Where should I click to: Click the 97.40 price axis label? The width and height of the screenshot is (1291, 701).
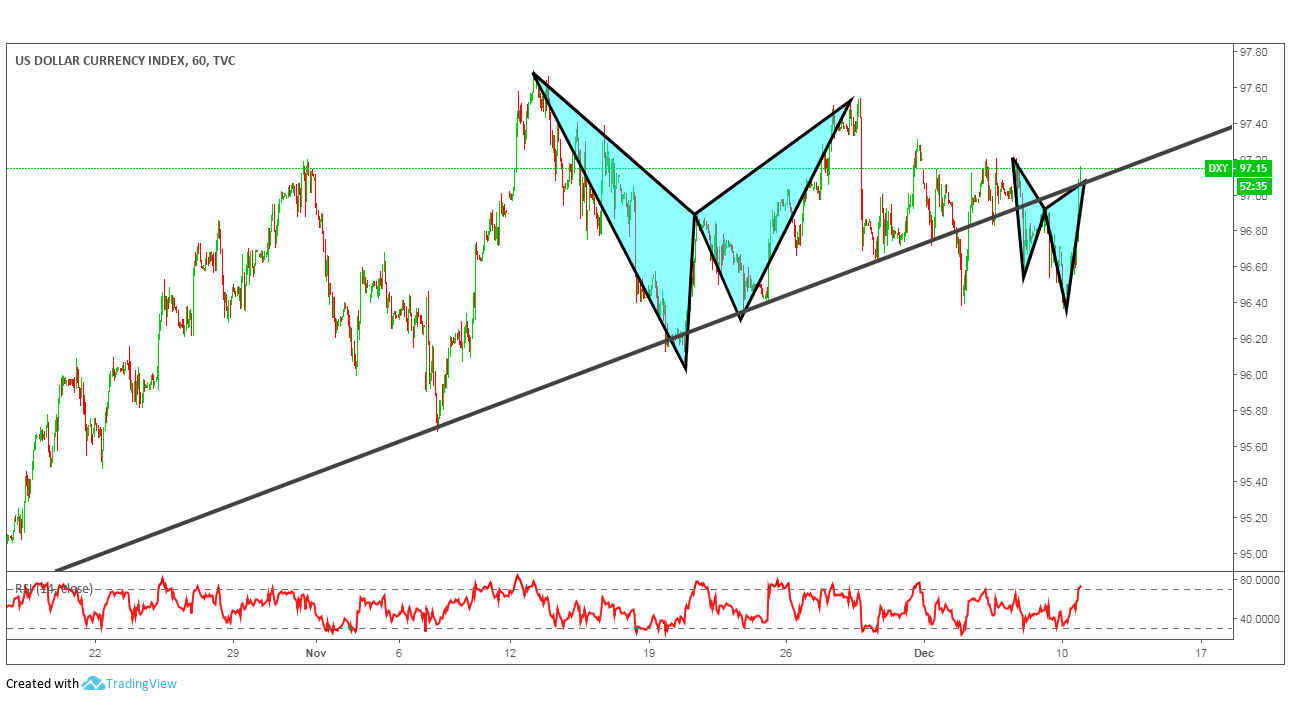pyautogui.click(x=1254, y=124)
